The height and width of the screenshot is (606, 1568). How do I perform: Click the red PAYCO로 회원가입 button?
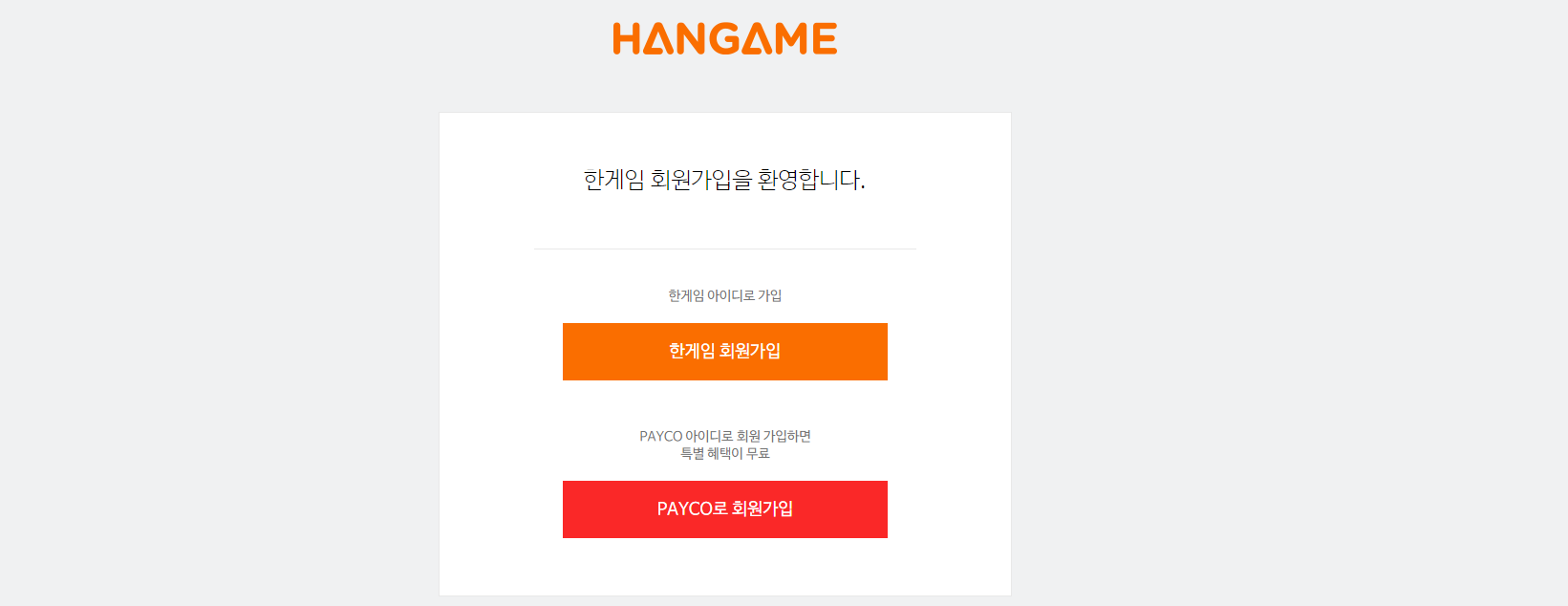coord(725,509)
